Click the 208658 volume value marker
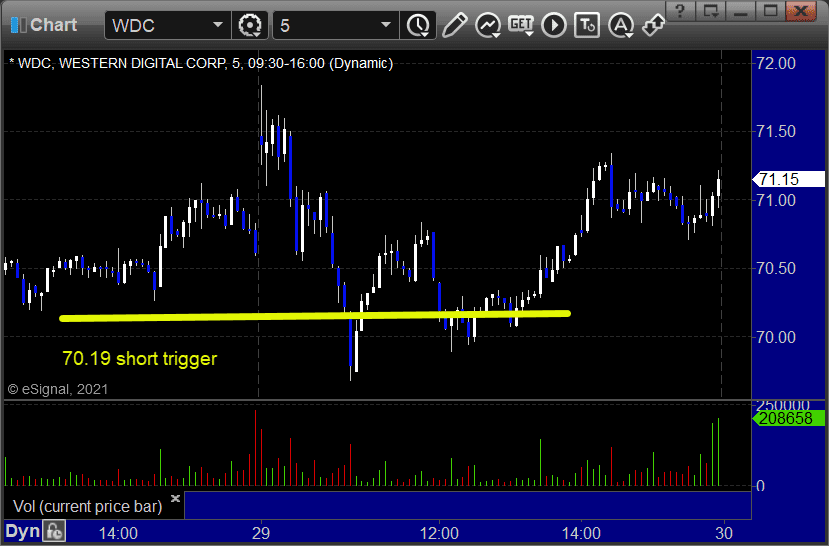 [x=788, y=418]
